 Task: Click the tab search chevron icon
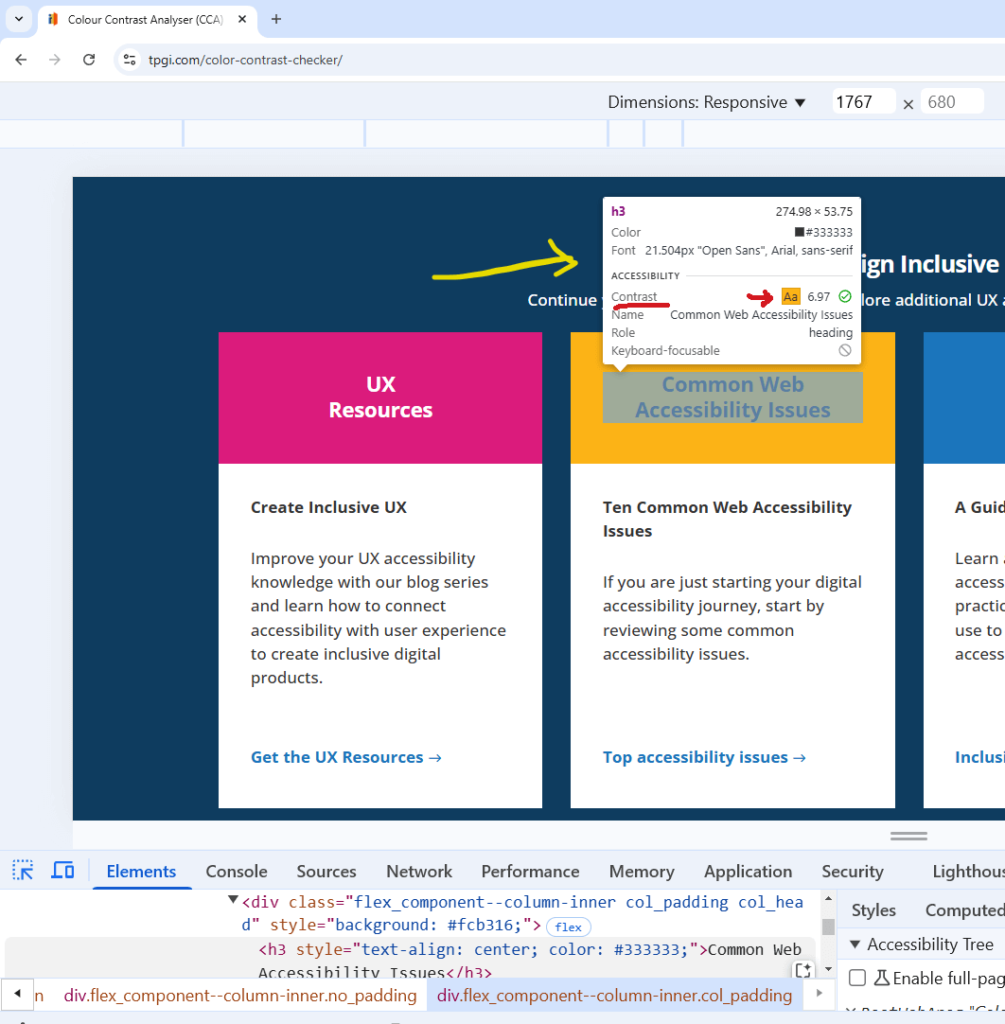18,19
